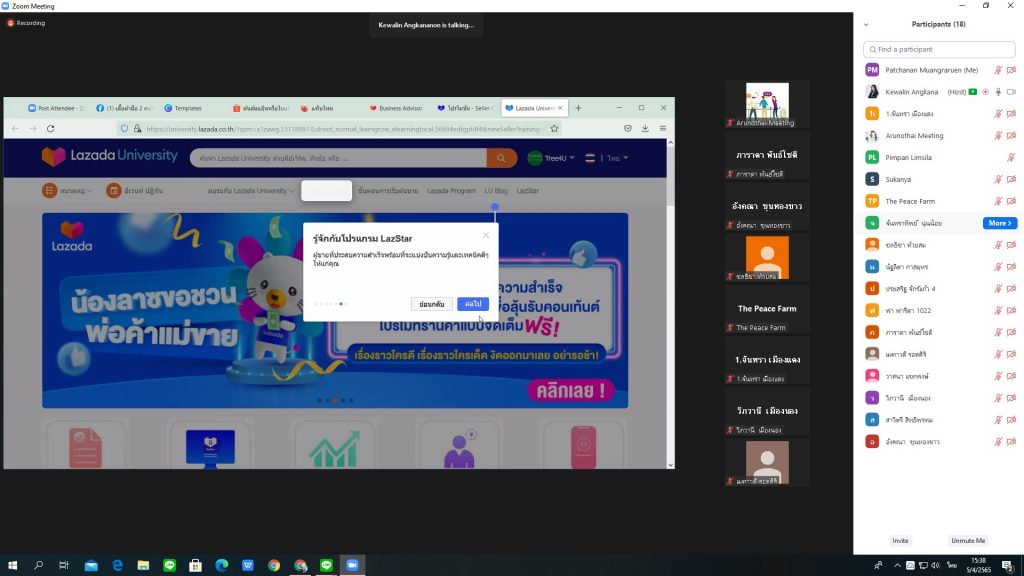1024x576 pixels.
Task: Click the banner carousel dots indicator
Action: (x=335, y=400)
